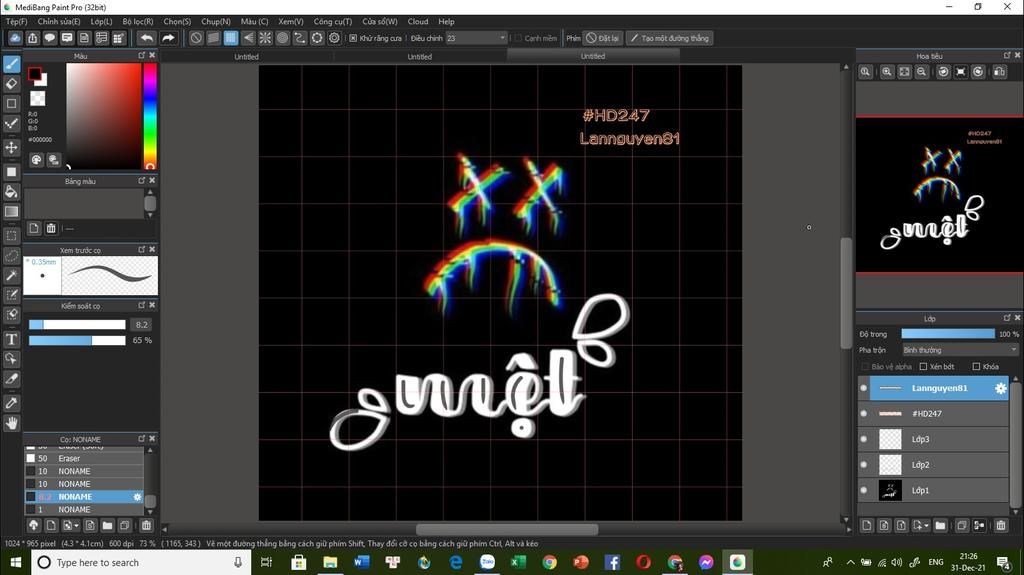Image resolution: width=1024 pixels, height=575 pixels.
Task: Open the Tệp(F) menu
Action: tap(16, 22)
